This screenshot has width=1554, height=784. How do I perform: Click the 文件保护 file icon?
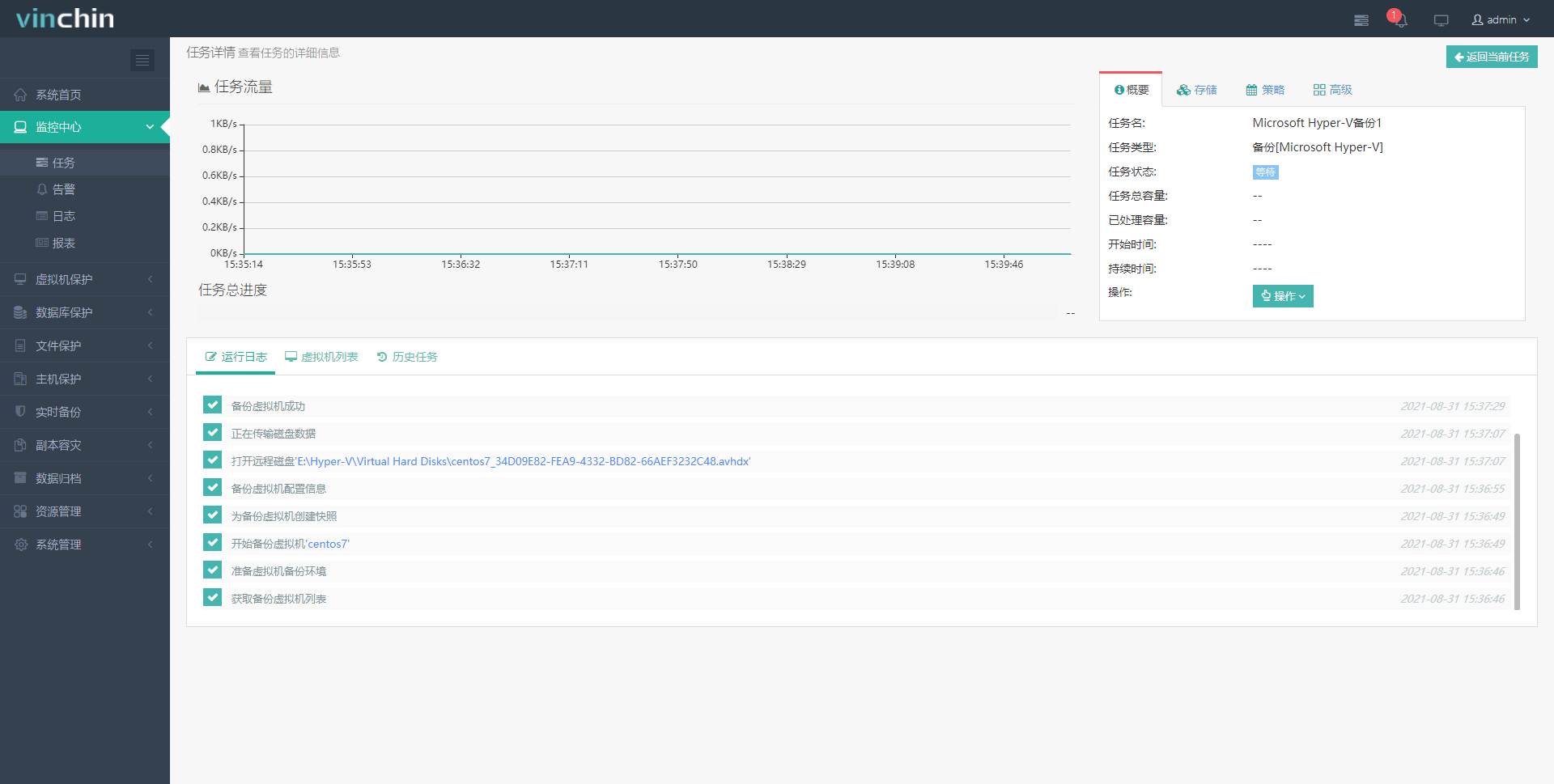tap(20, 345)
